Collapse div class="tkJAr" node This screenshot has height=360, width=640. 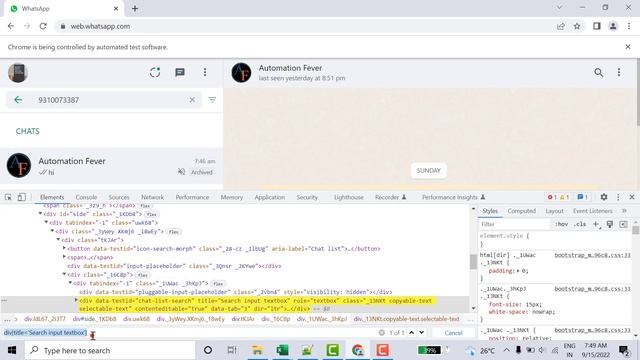pos(58,240)
